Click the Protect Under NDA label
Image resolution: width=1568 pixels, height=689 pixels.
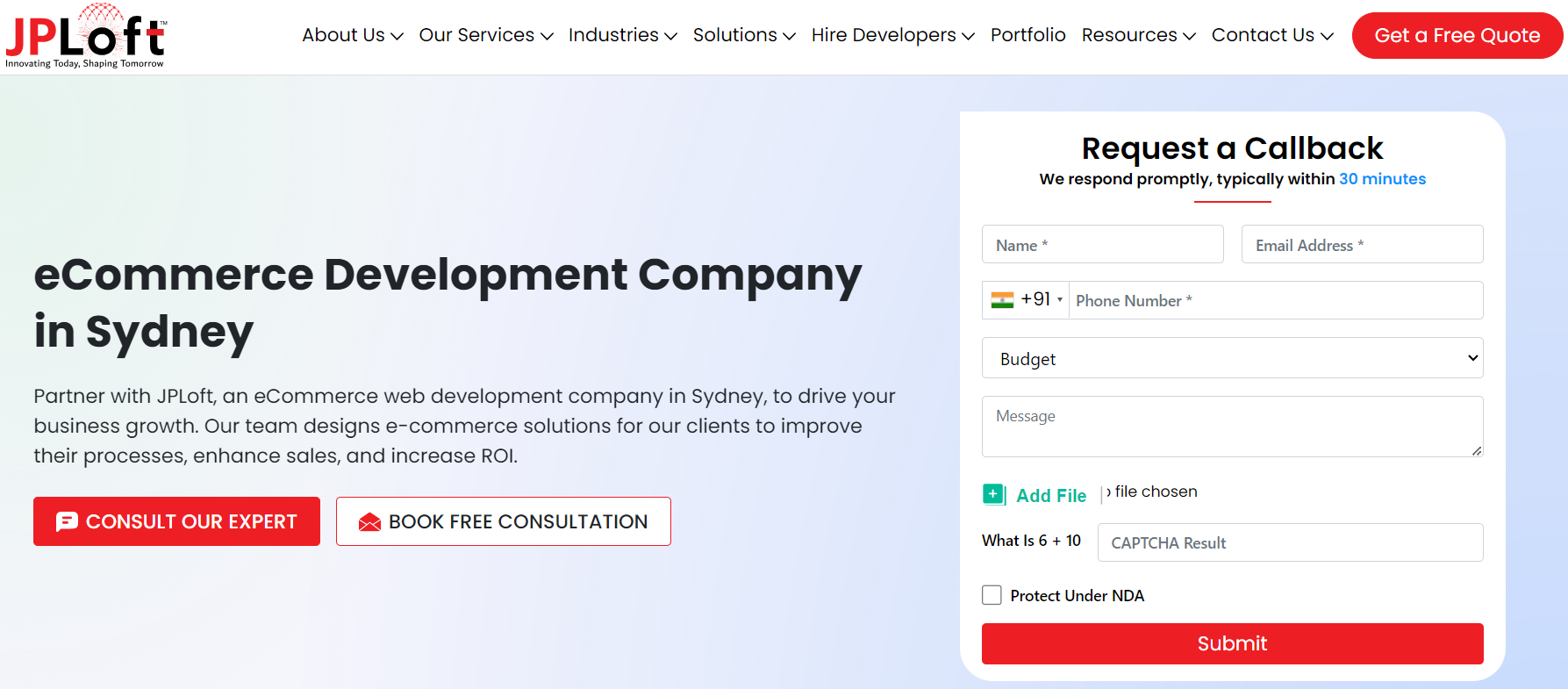pyautogui.click(x=1077, y=596)
